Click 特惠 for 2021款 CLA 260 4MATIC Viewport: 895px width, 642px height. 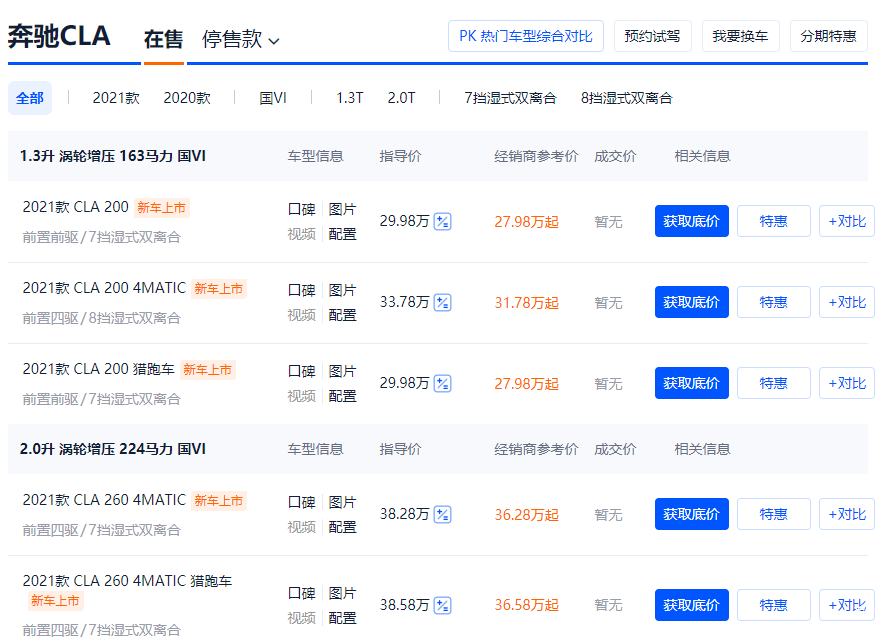tap(773, 514)
